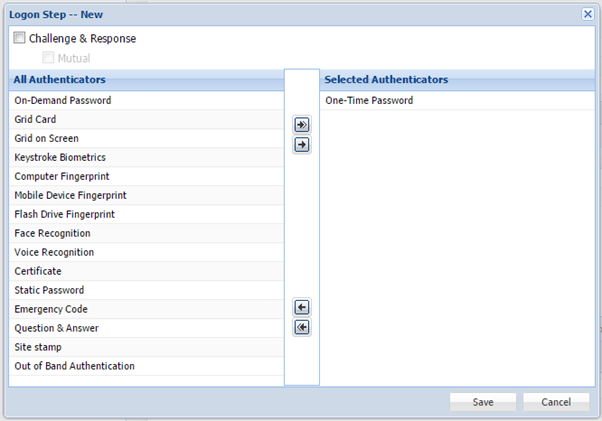Click the remove-all double left arrow button

(x=302, y=327)
